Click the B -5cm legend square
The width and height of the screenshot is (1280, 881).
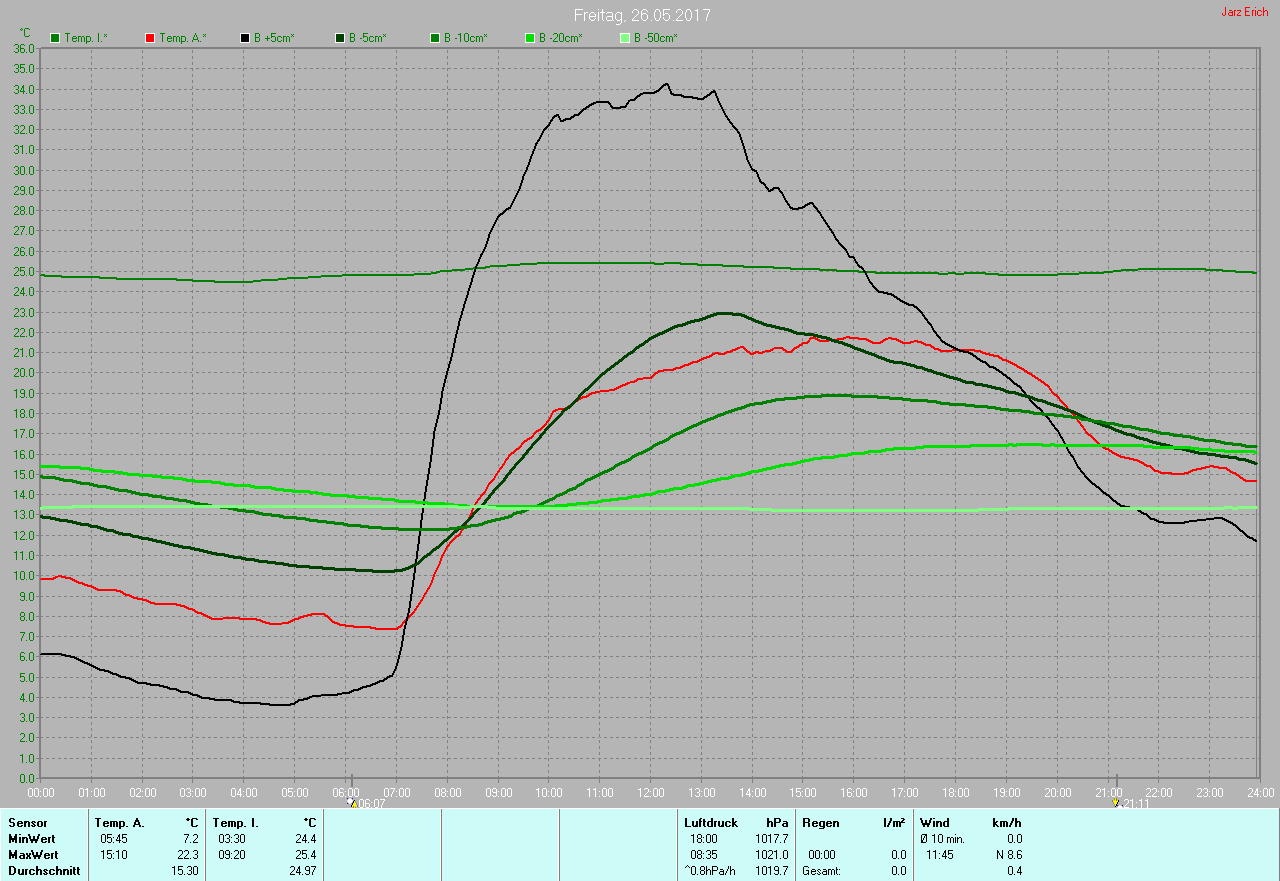340,38
